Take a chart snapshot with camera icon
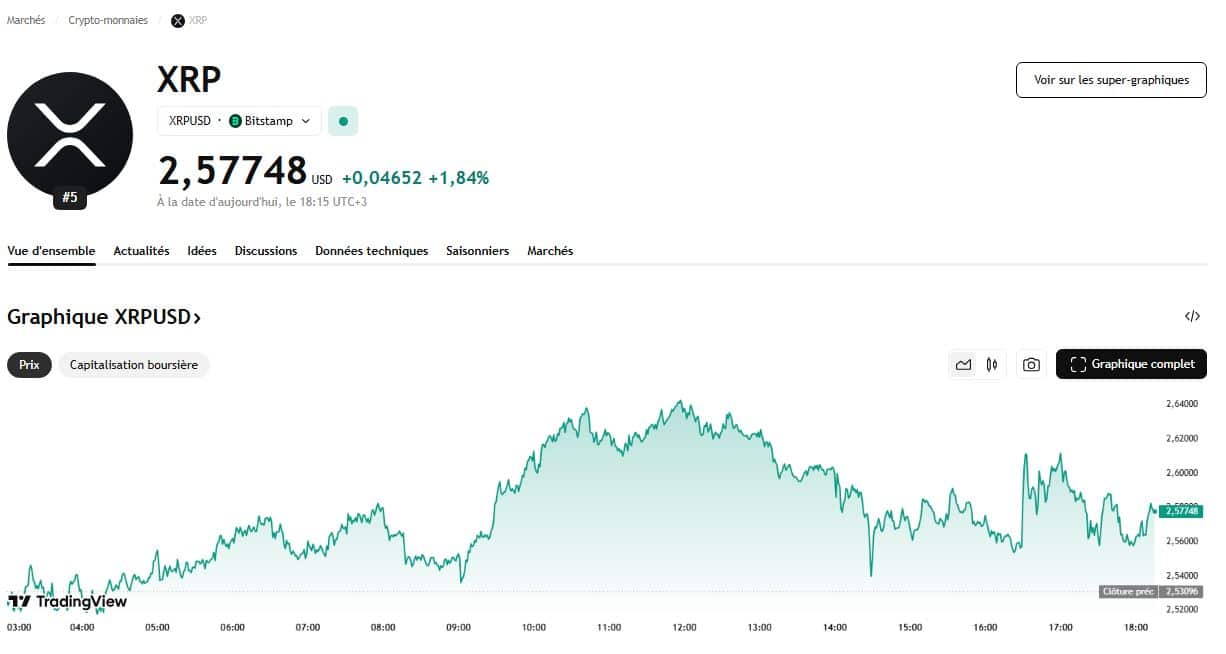The height and width of the screenshot is (654, 1226). point(1031,365)
